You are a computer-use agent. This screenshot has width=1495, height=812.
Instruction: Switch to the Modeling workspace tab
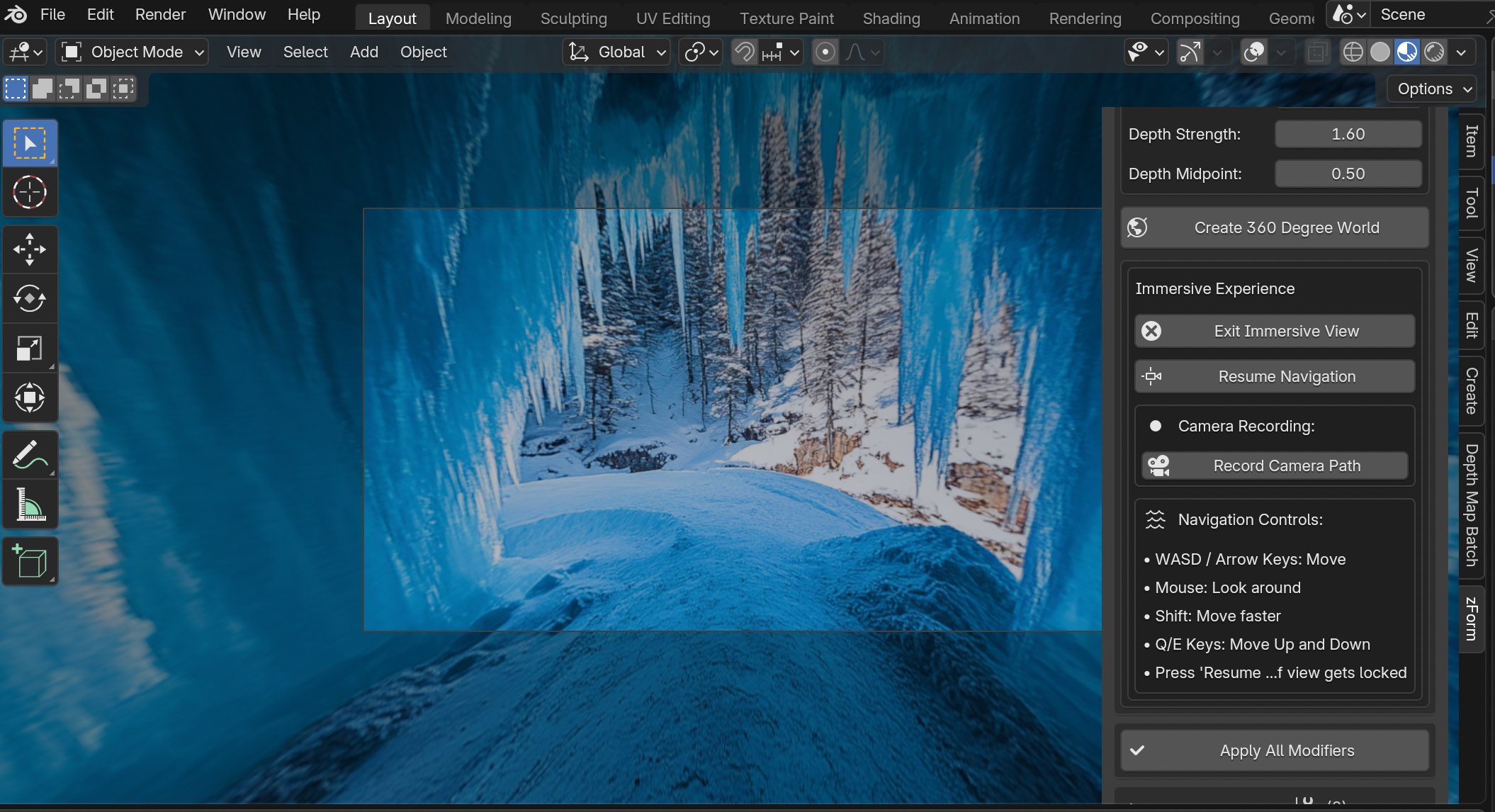[x=478, y=18]
